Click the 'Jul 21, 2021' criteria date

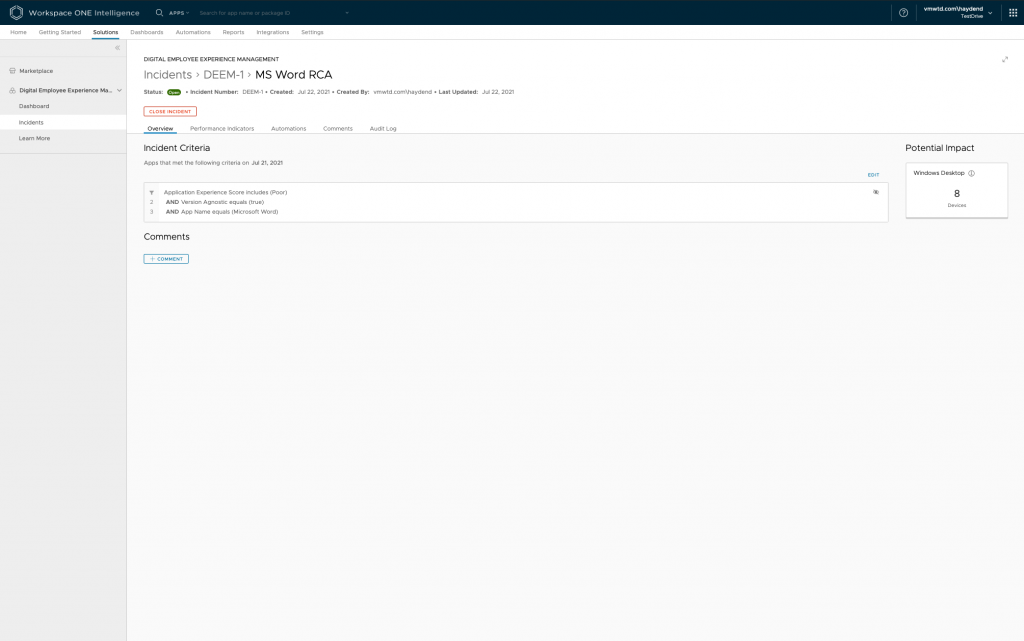point(267,163)
